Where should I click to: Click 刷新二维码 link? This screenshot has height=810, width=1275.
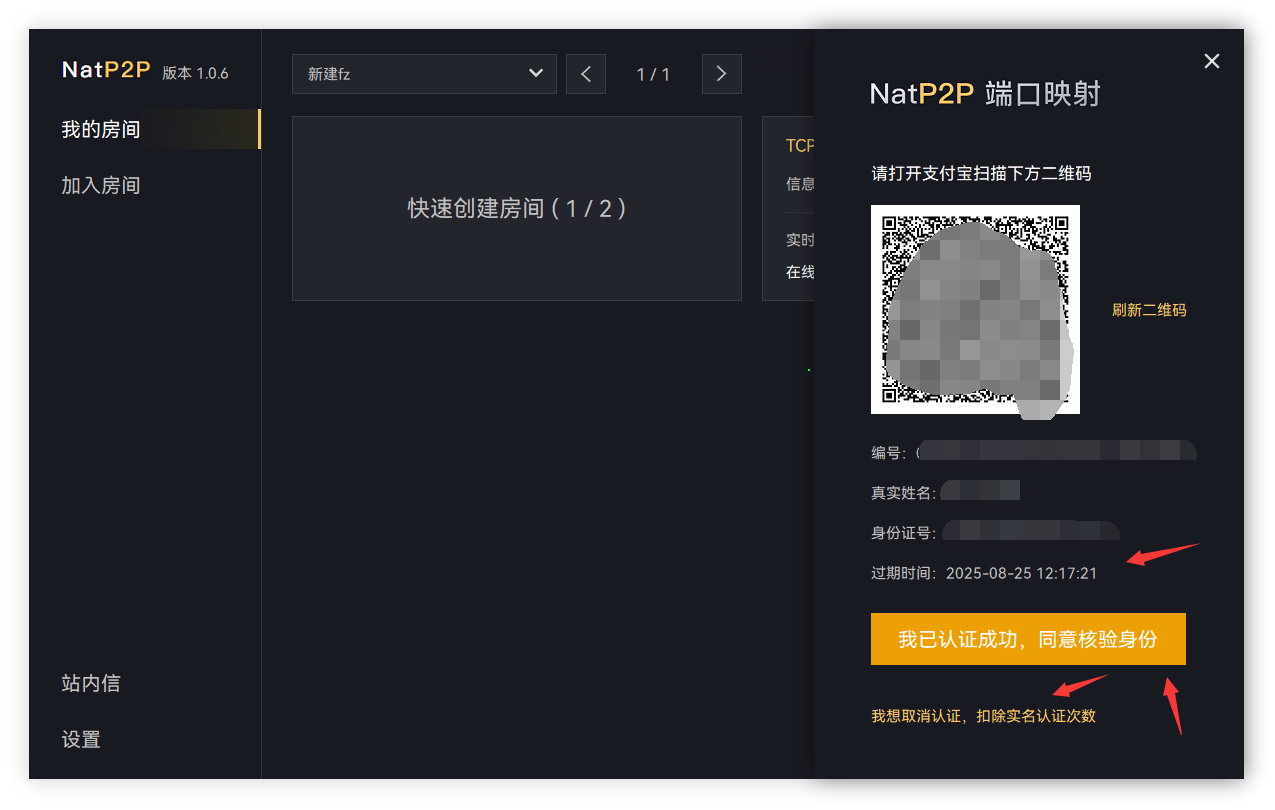pos(1149,310)
